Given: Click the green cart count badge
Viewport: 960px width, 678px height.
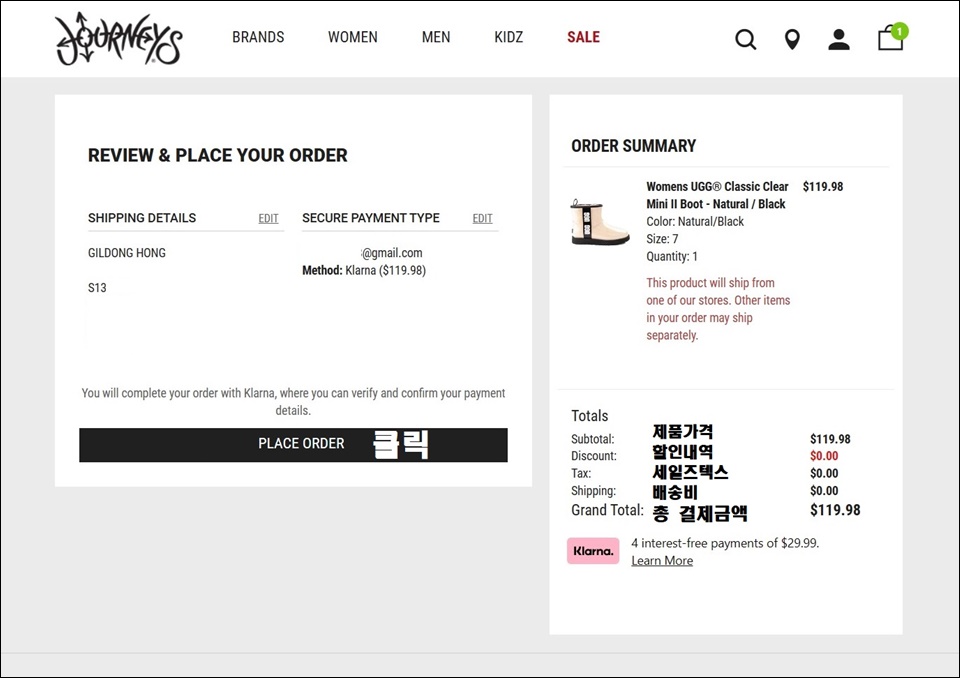Looking at the screenshot, I should tap(900, 31).
